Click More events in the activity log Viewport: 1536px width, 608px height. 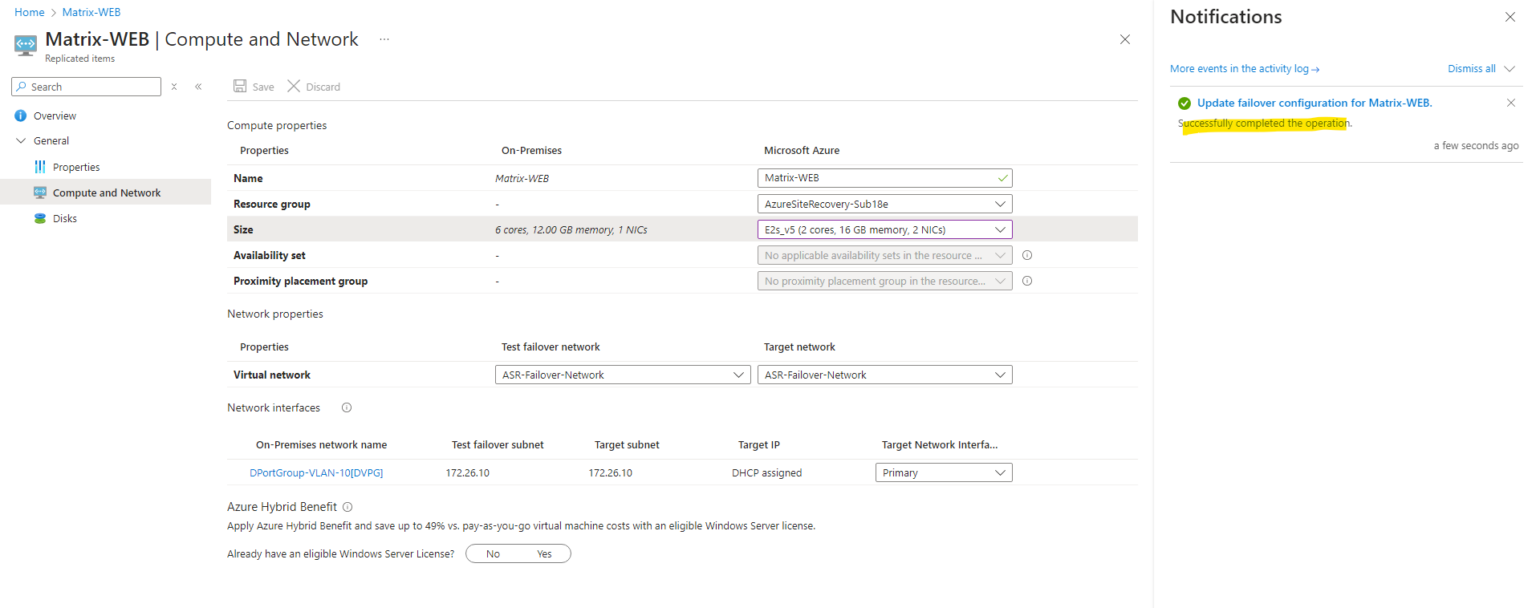[x=1243, y=68]
